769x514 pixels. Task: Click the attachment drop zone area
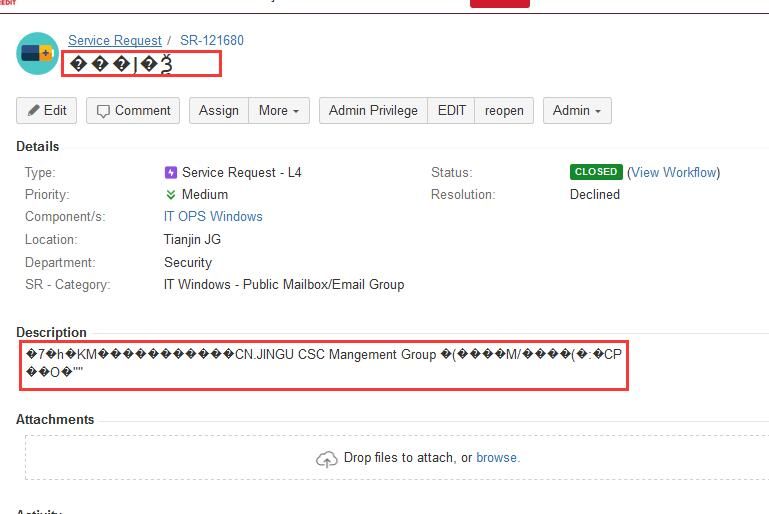click(397, 457)
